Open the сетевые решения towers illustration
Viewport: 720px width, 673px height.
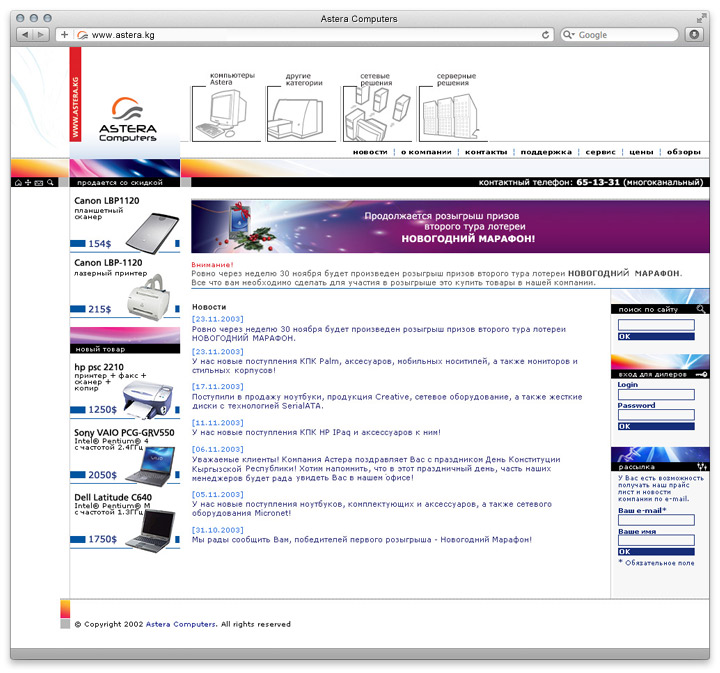(x=377, y=114)
